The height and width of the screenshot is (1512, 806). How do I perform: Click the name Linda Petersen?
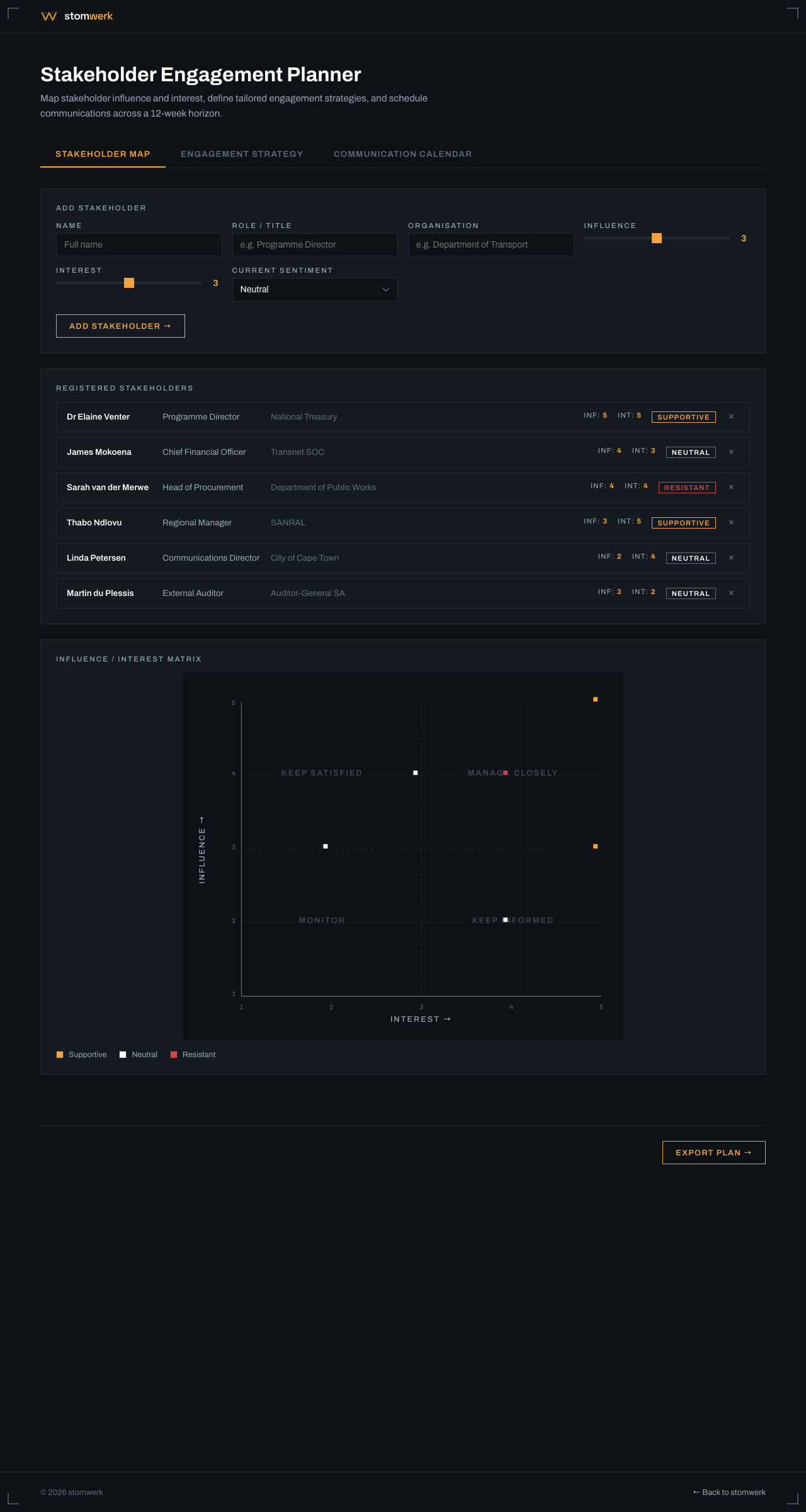pyautogui.click(x=96, y=558)
